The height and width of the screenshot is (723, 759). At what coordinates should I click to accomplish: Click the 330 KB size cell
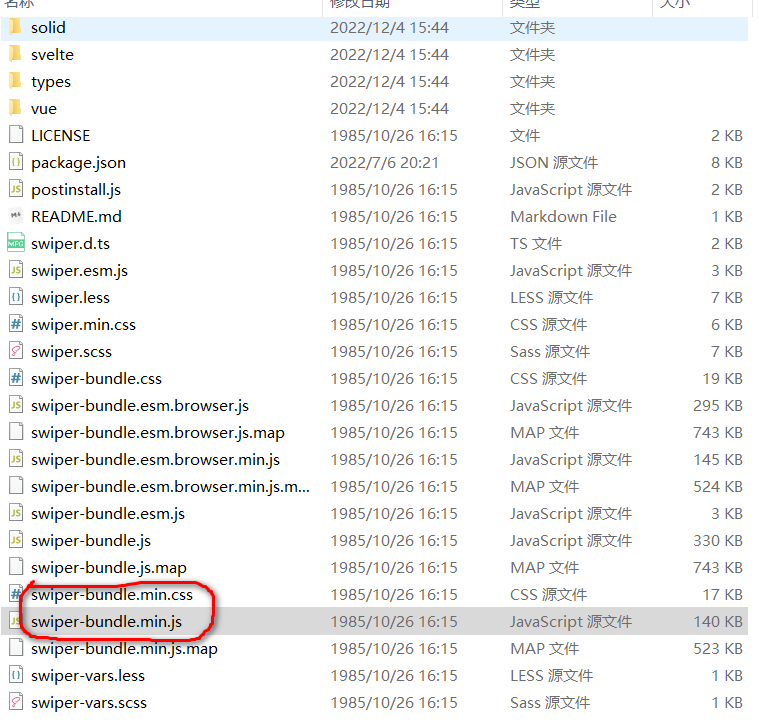[x=718, y=541]
